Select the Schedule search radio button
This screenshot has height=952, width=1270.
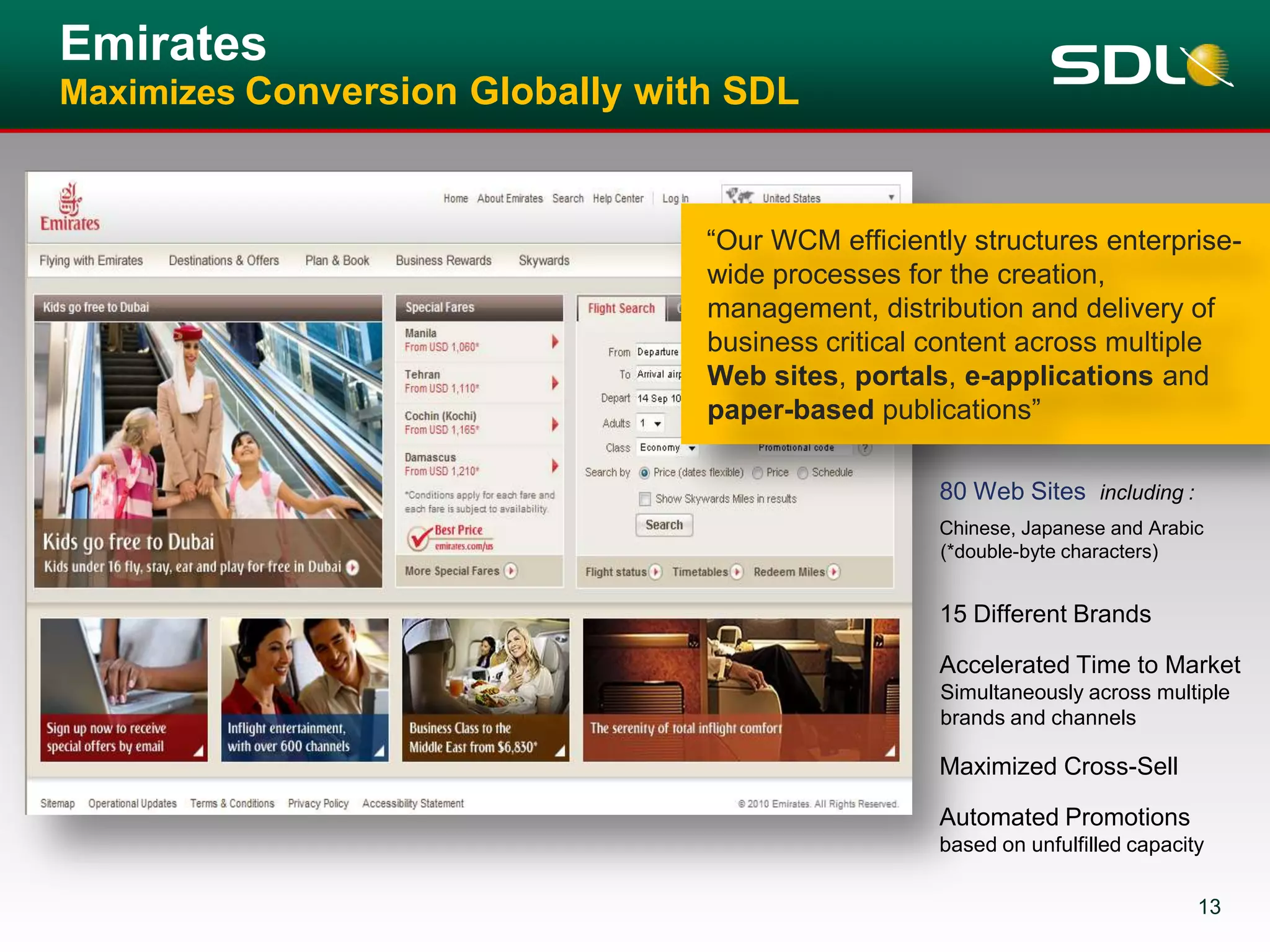803,473
